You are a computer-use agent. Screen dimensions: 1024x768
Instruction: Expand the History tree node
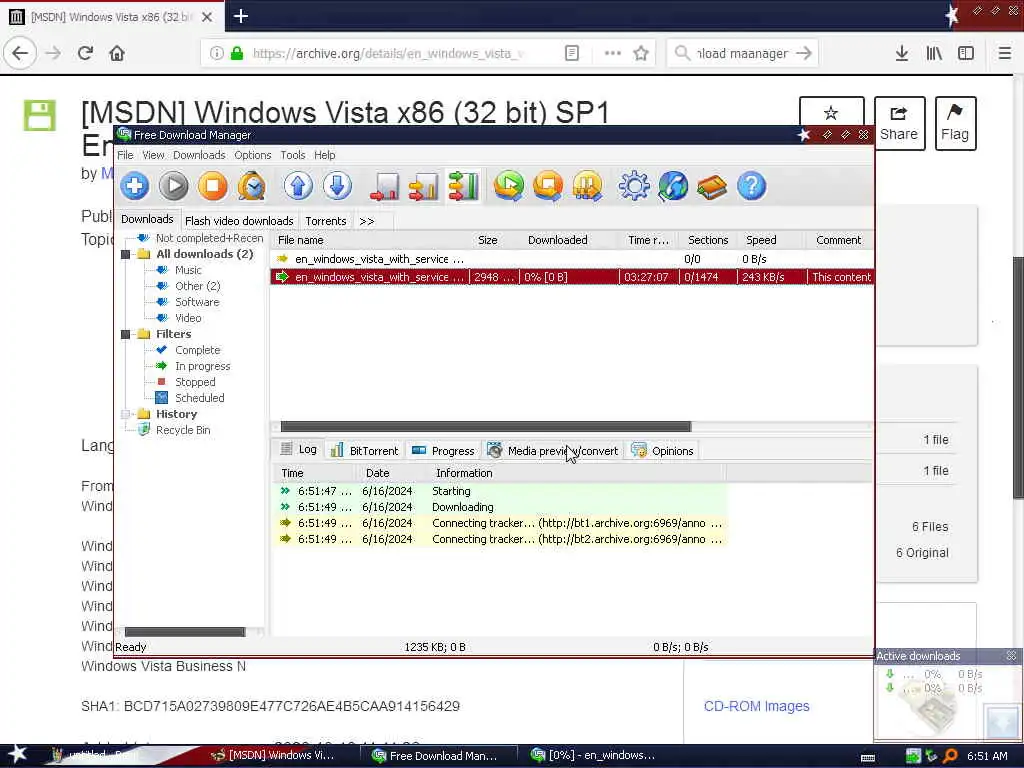(125, 414)
